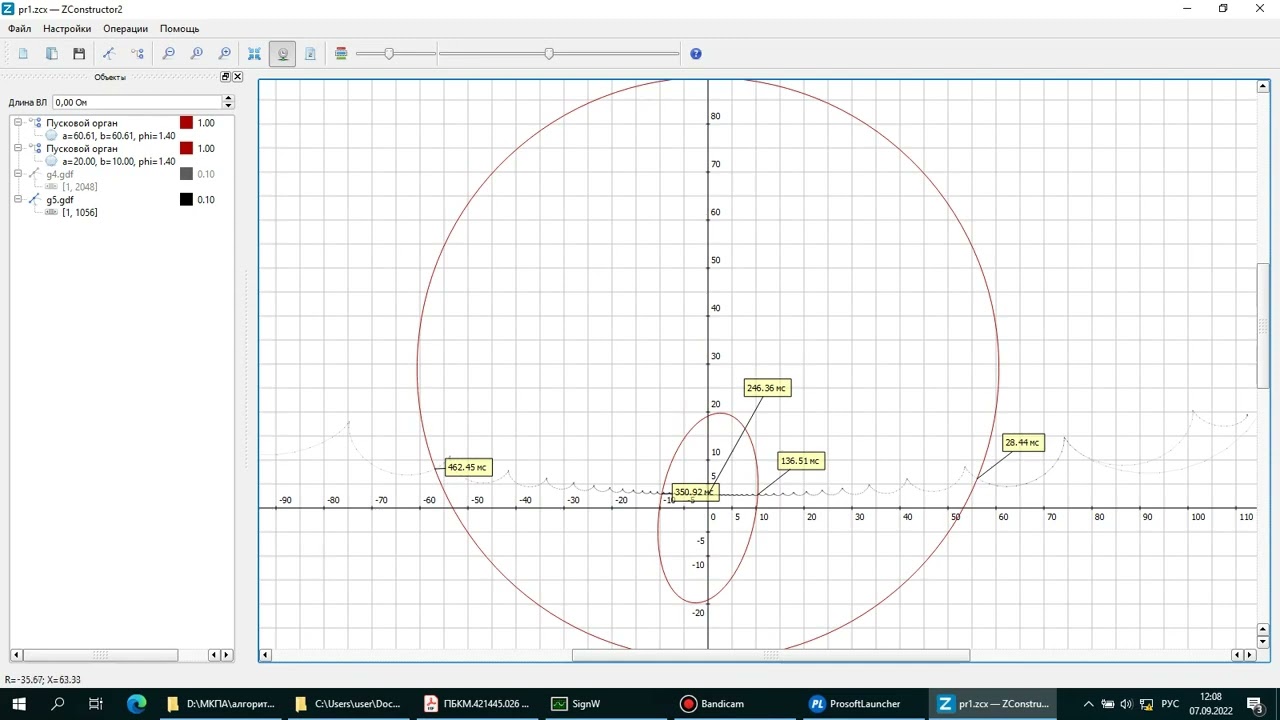Open the Файл menu
This screenshot has width=1280, height=720.
20,29
